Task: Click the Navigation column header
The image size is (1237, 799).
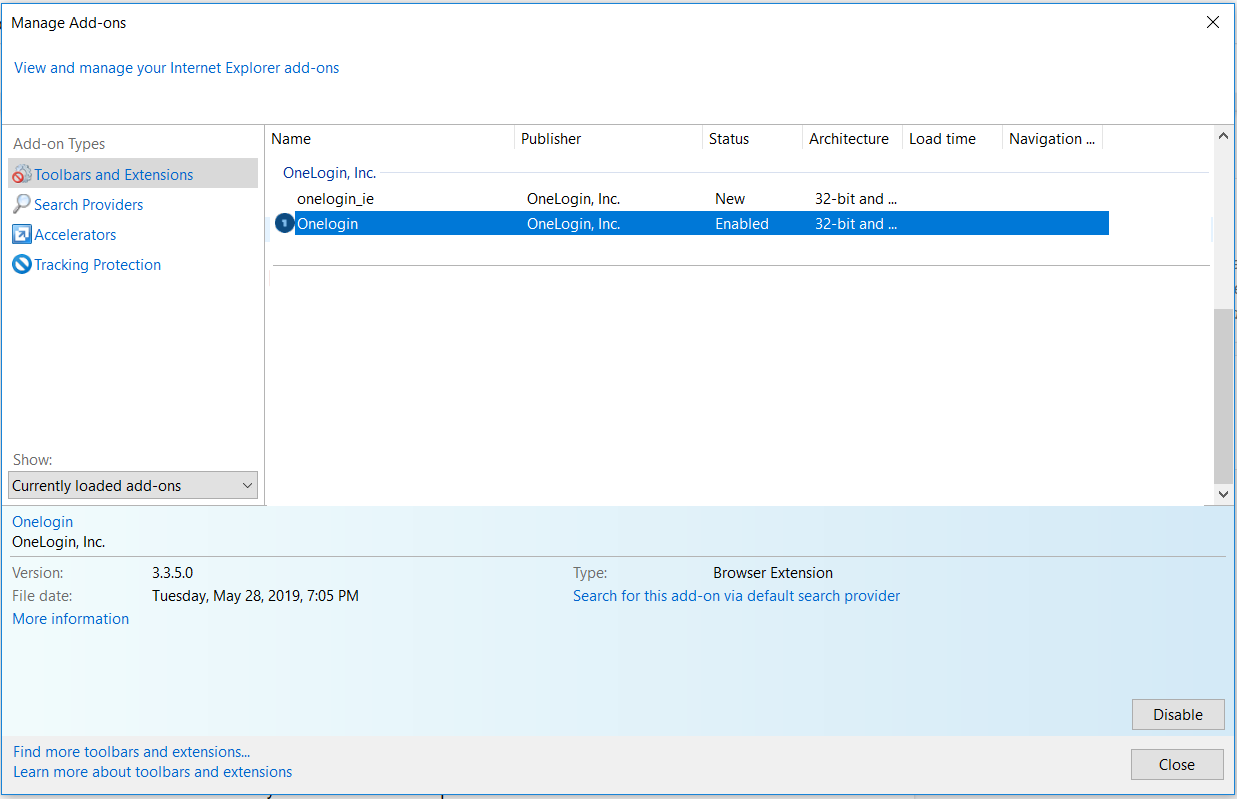Action: (x=1052, y=139)
